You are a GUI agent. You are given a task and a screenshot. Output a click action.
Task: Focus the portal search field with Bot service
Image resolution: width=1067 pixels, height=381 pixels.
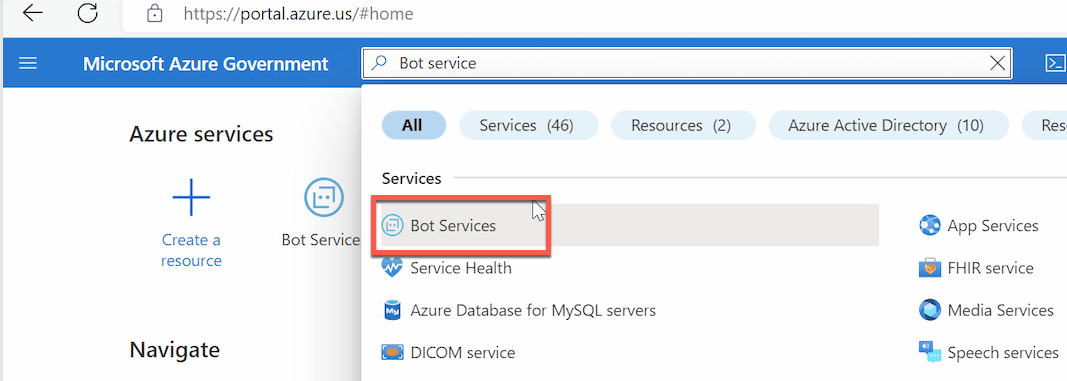point(687,63)
